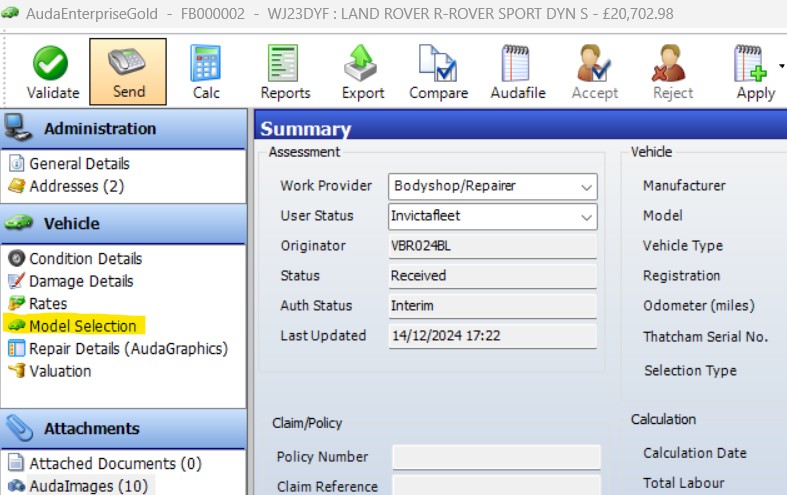Image resolution: width=787 pixels, height=495 pixels.
Task: Open the Reports icon
Action: tap(283, 63)
